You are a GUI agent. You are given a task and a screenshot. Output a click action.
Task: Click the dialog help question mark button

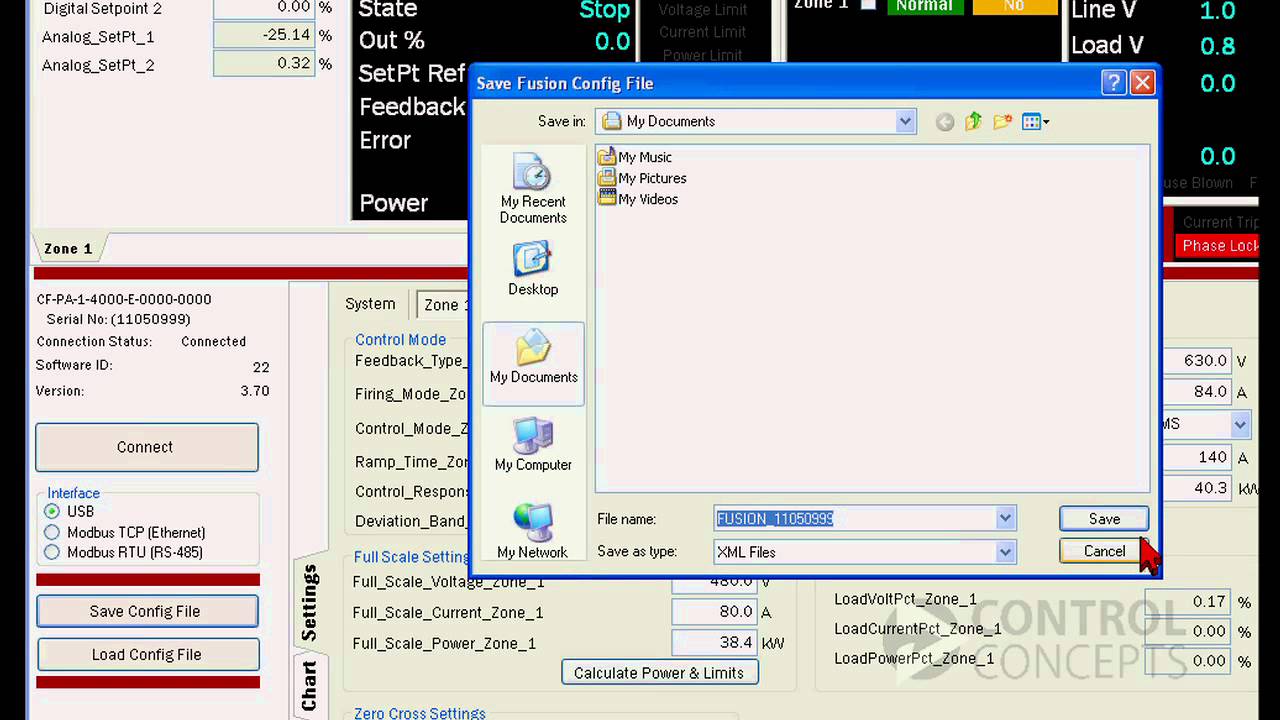coord(1114,83)
